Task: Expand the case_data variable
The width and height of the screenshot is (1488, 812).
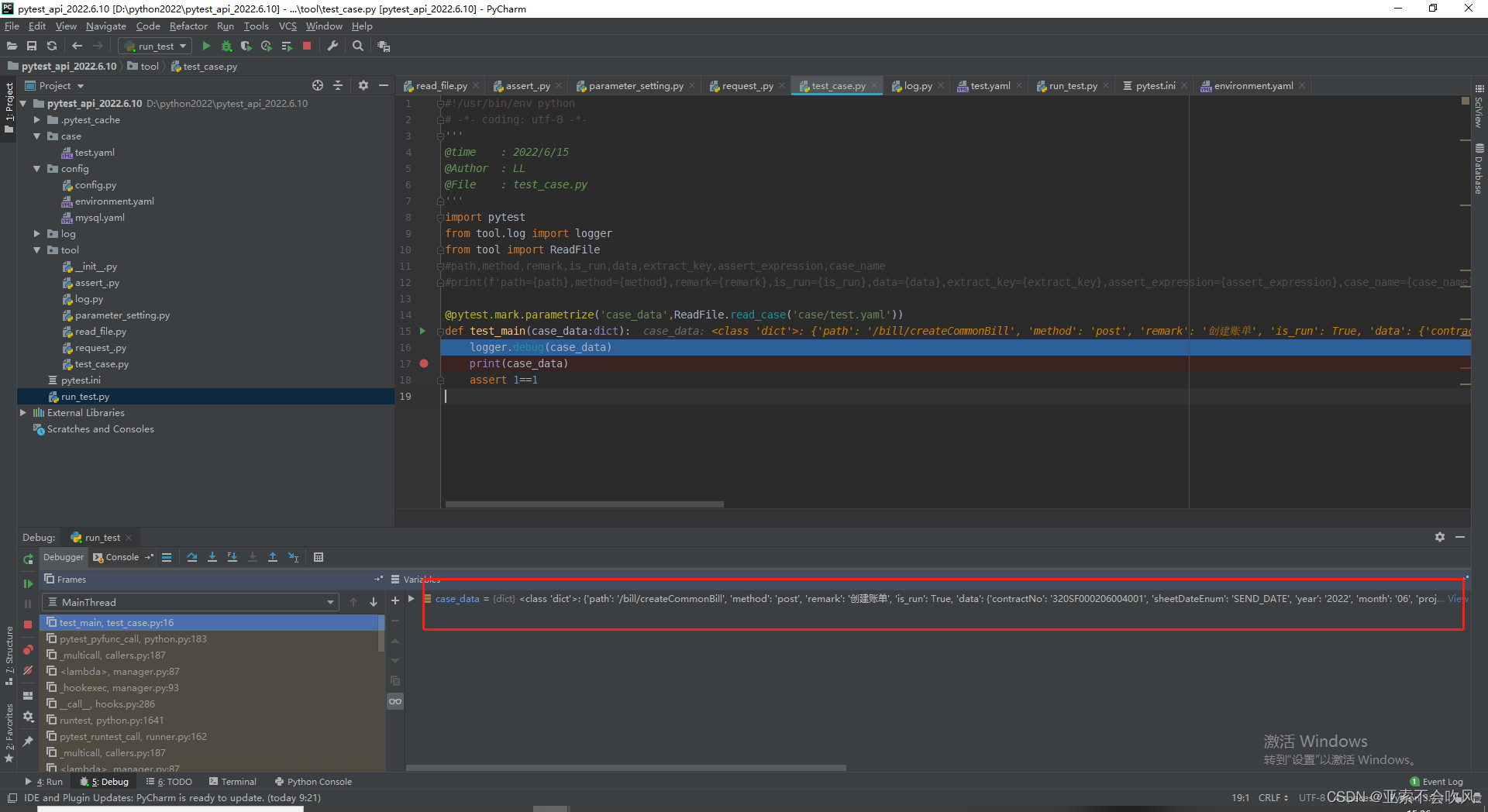Action: pyautogui.click(x=412, y=599)
